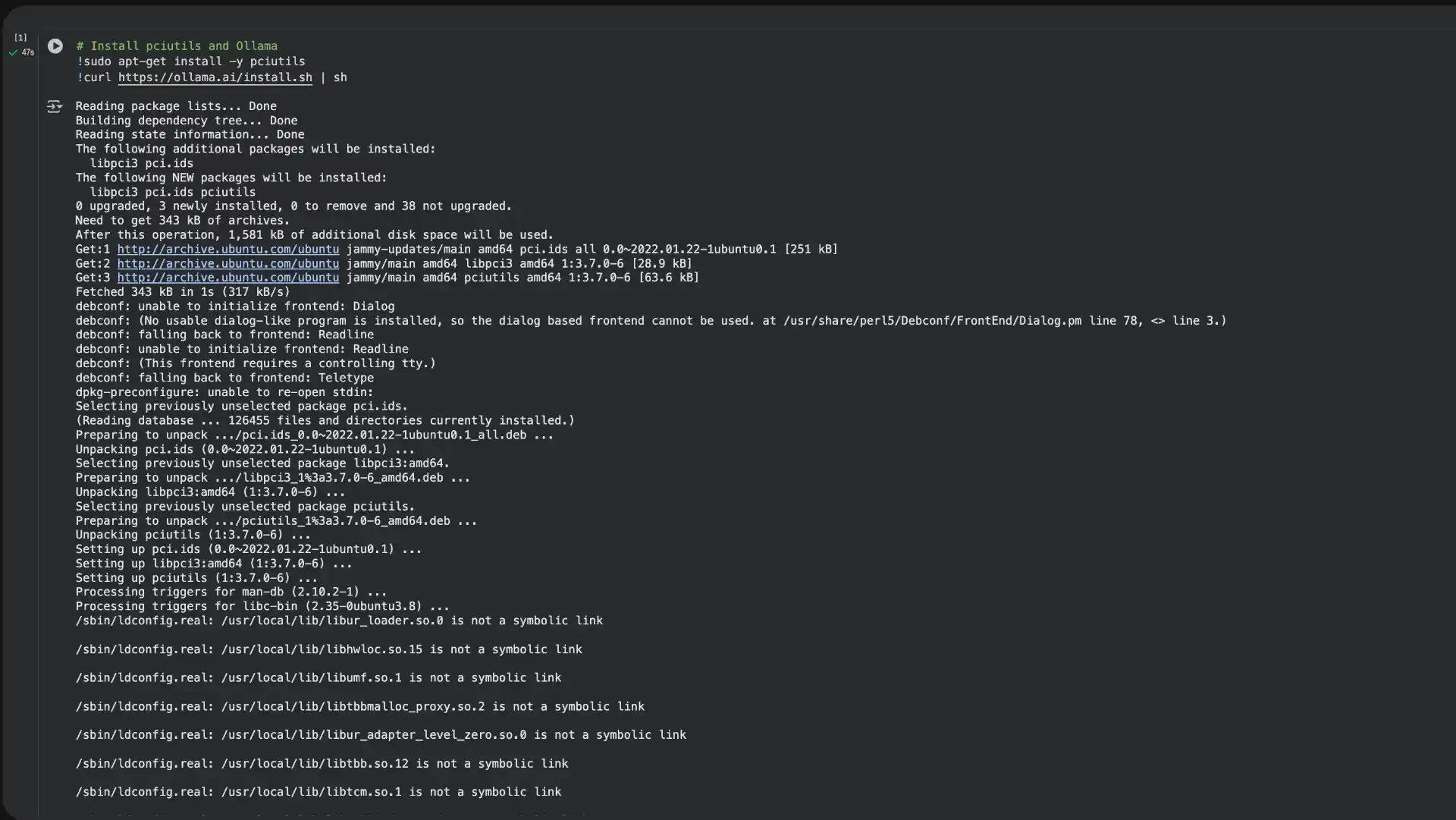
Task: Click the libtbbmalloc_proxy.so.2 warning line
Action: (x=359, y=707)
